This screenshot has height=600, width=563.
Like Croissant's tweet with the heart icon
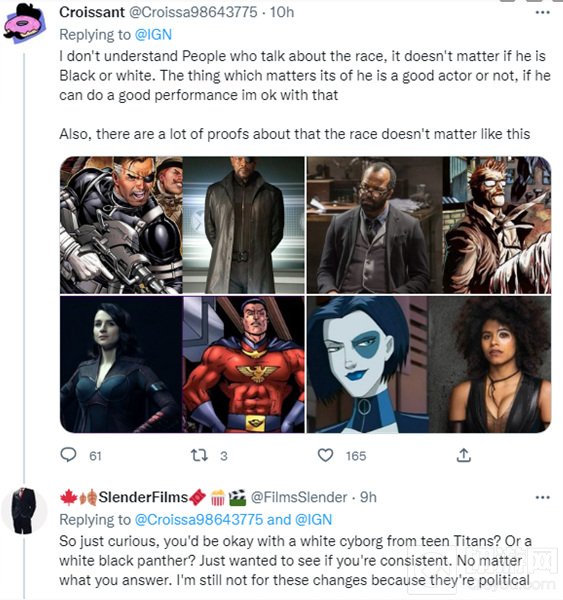click(x=325, y=455)
